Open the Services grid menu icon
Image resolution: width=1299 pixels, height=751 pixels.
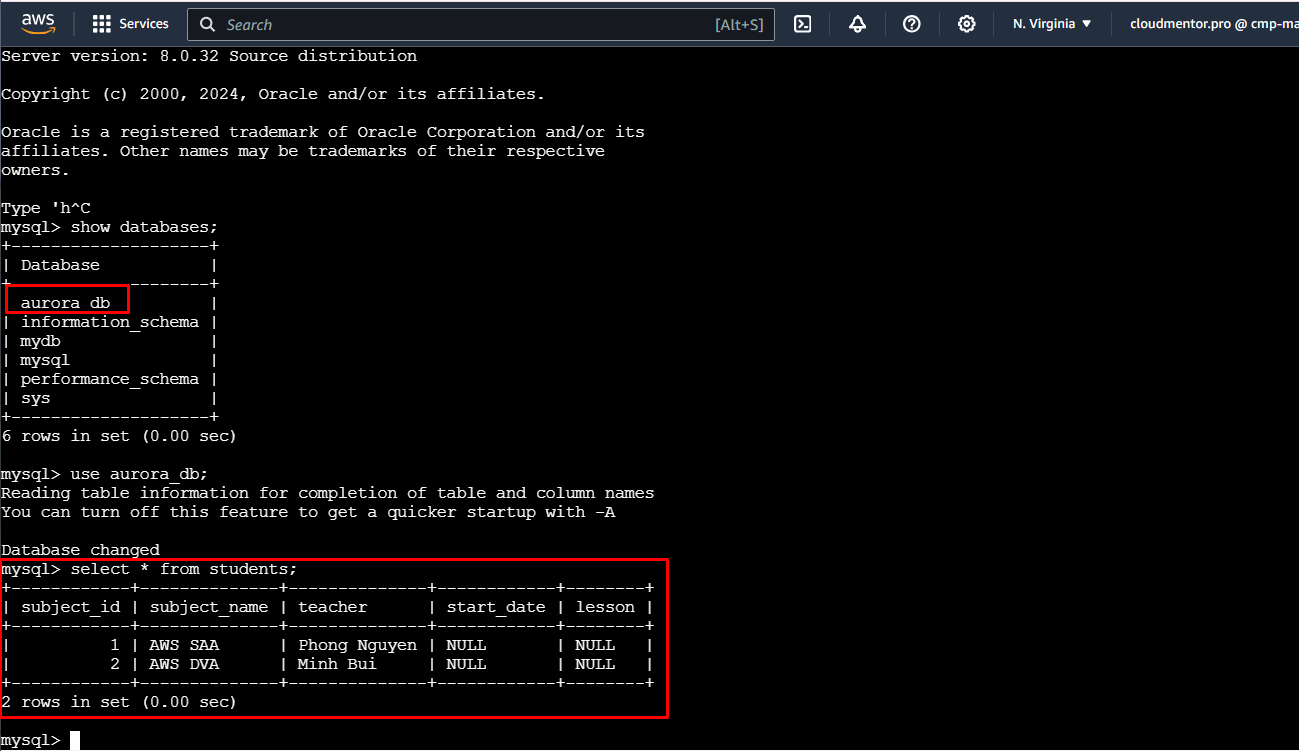point(101,24)
